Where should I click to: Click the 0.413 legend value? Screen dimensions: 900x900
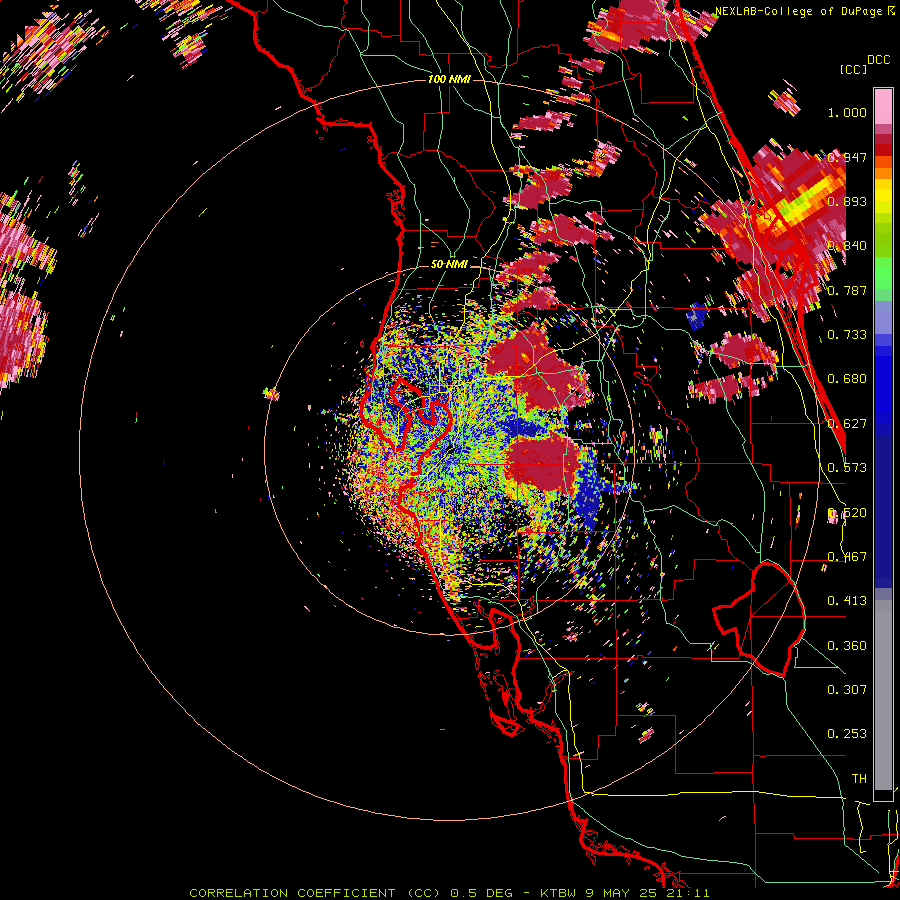click(847, 601)
